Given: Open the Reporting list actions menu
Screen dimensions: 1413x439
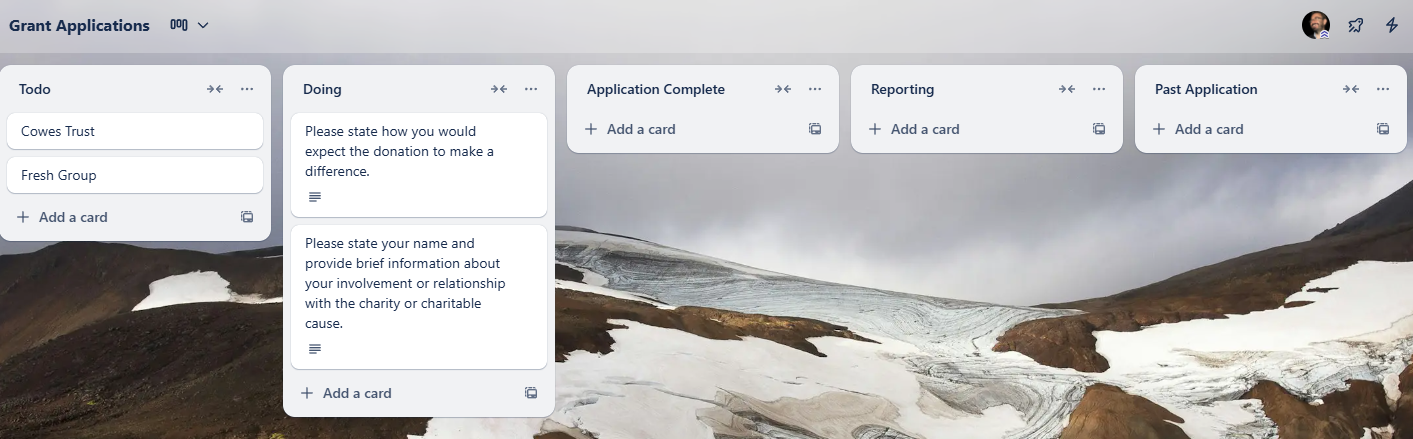Looking at the screenshot, I should click(1099, 89).
